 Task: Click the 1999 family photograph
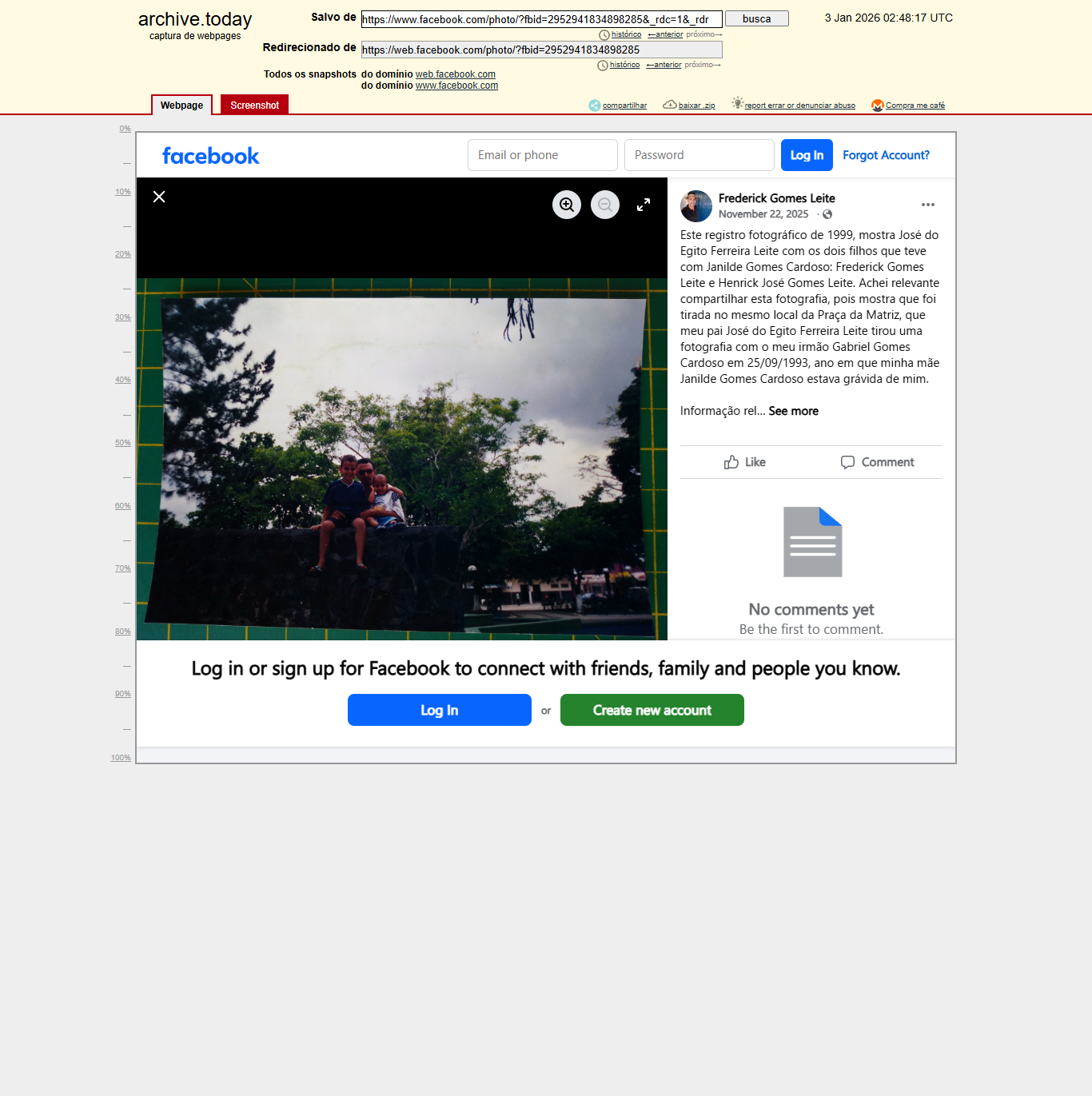coord(402,459)
